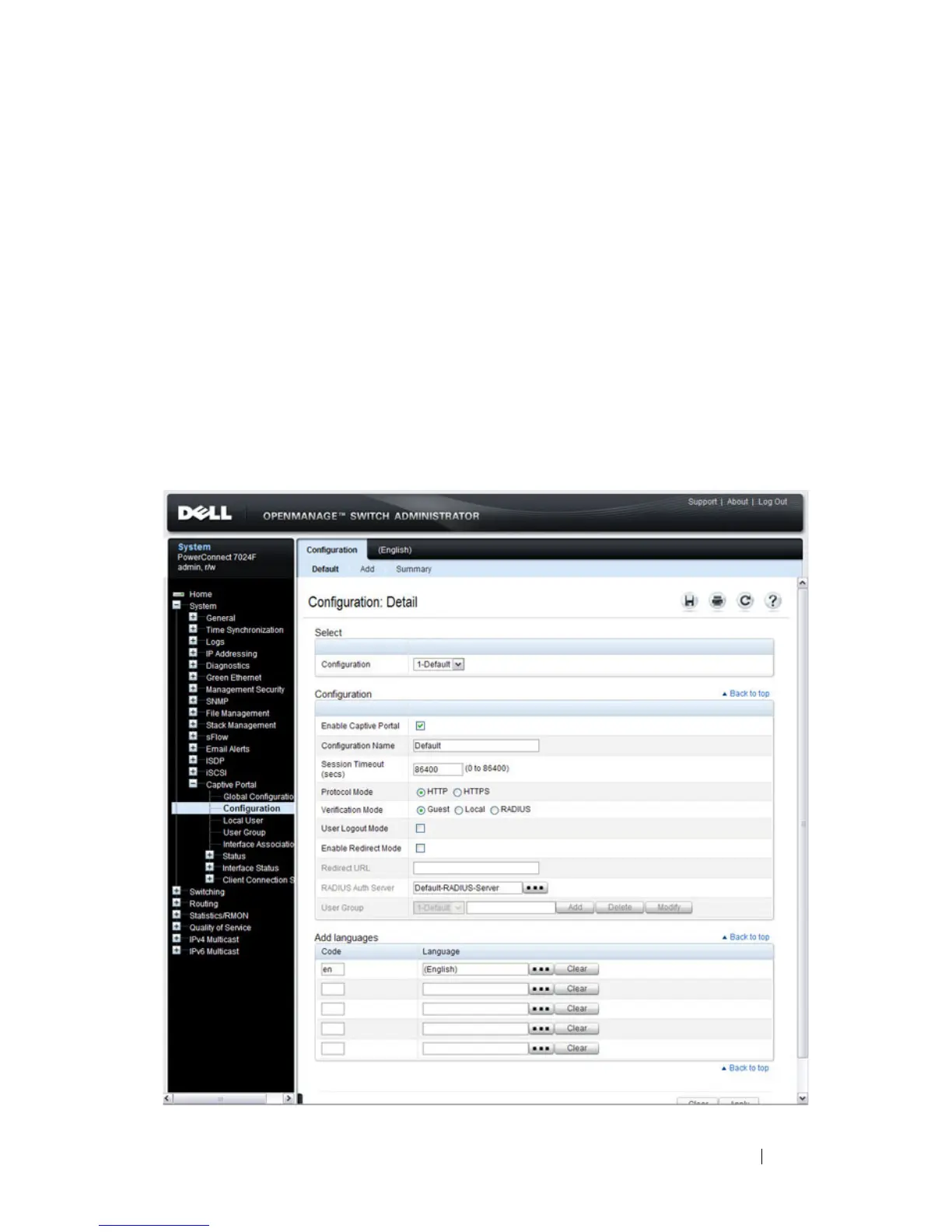
Task: Open File Management tree item
Action: [238, 713]
